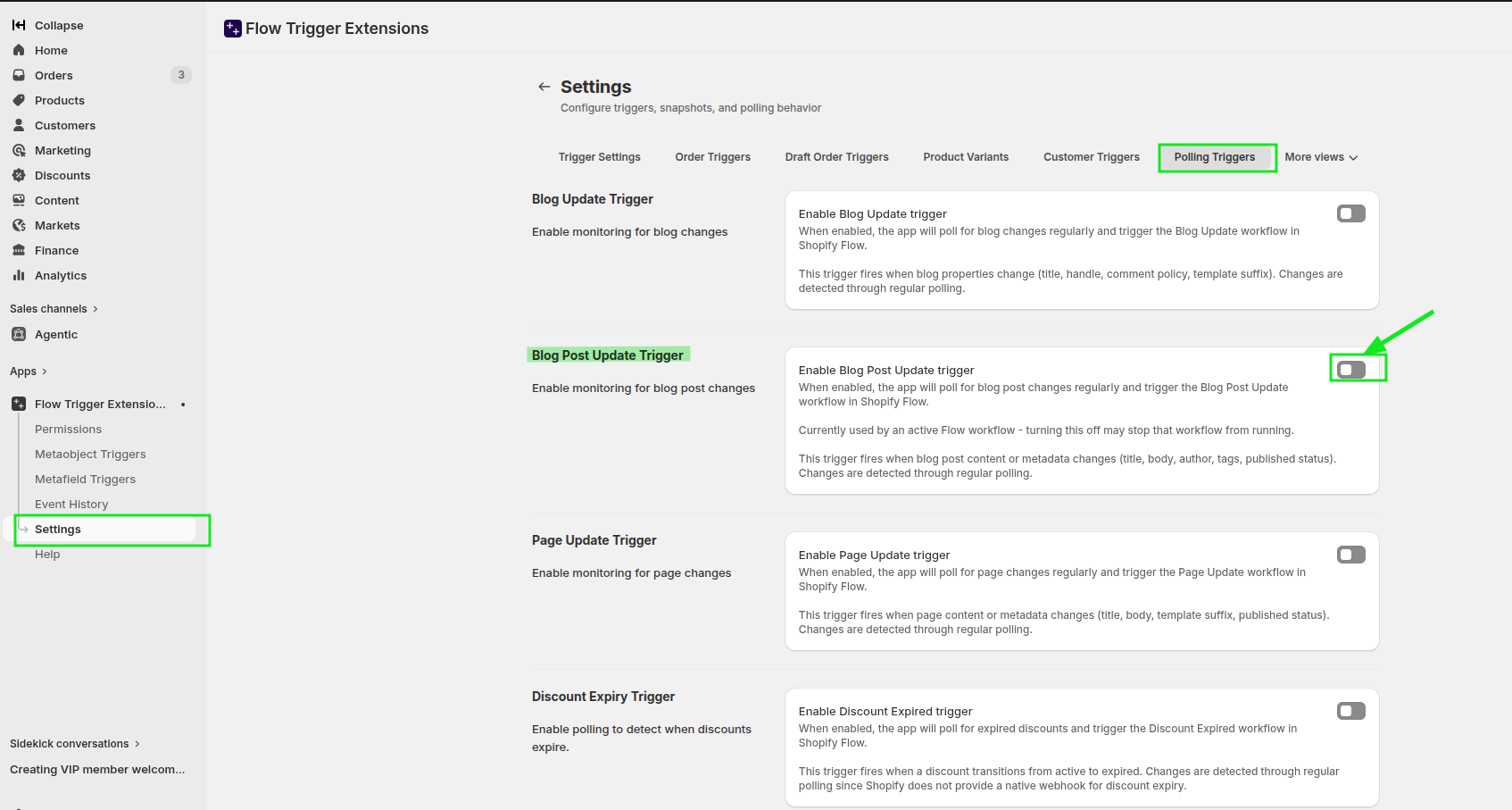
Task: Open Permissions in the app submenu
Action: (x=68, y=430)
